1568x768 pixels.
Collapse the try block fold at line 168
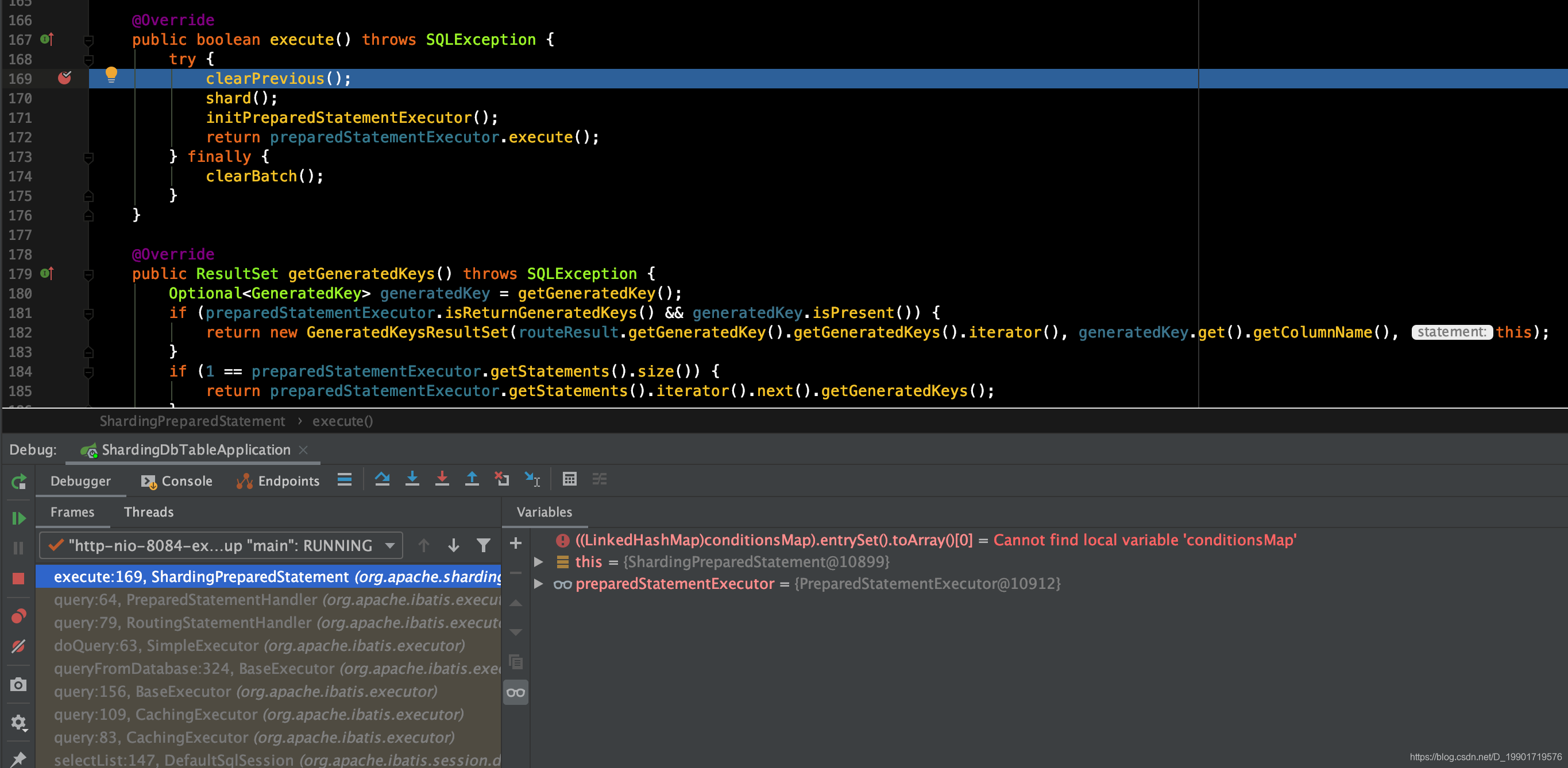click(x=88, y=60)
